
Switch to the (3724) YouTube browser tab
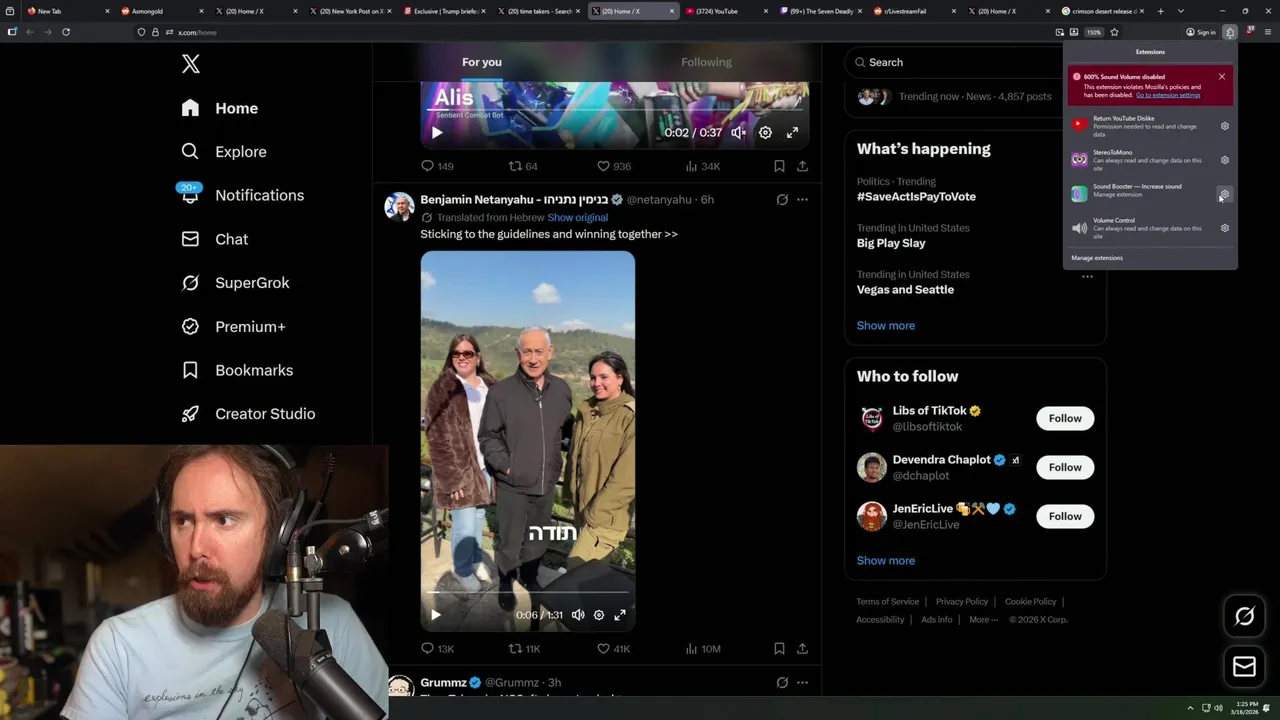(x=725, y=11)
